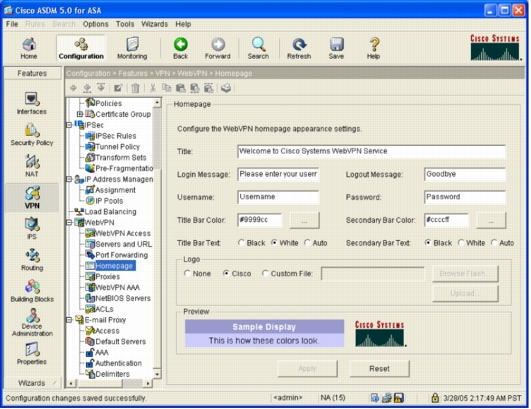Set Title Bar Text to Black
The image size is (531, 409).
pyautogui.click(x=241, y=243)
